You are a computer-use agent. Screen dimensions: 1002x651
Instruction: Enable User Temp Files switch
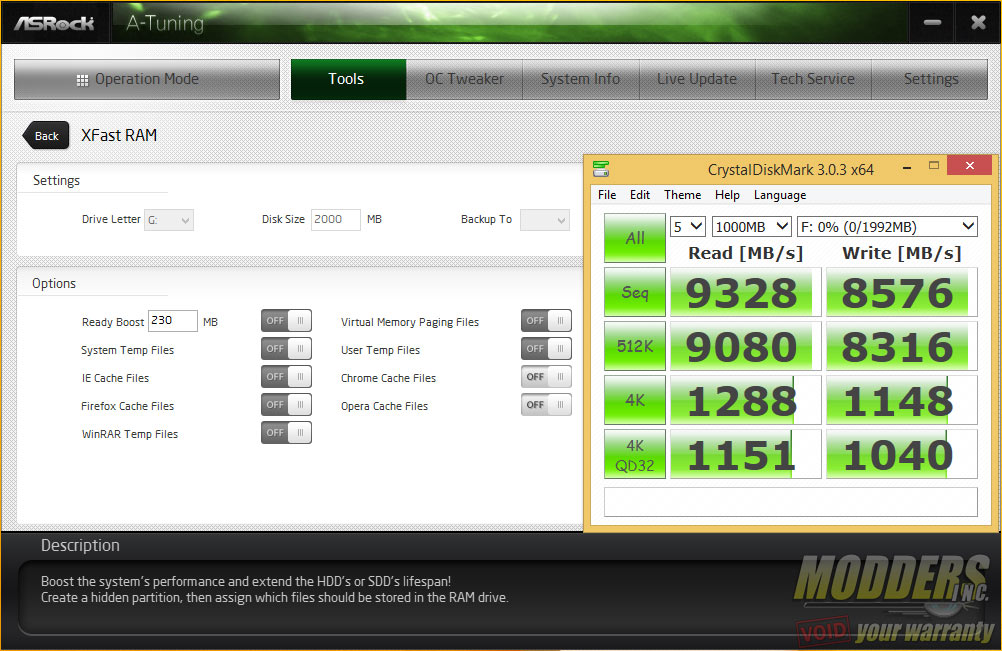pos(546,349)
